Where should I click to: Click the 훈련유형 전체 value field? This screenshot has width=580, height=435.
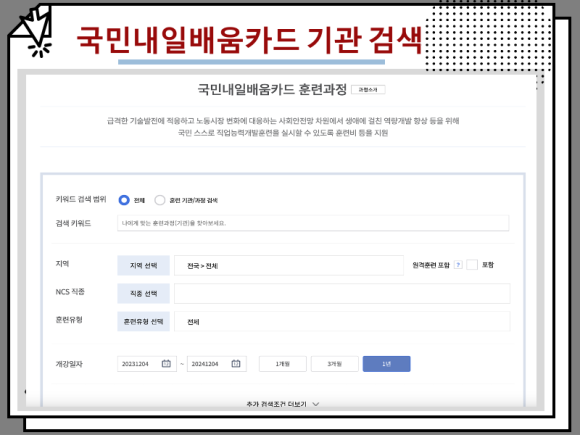pos(342,321)
